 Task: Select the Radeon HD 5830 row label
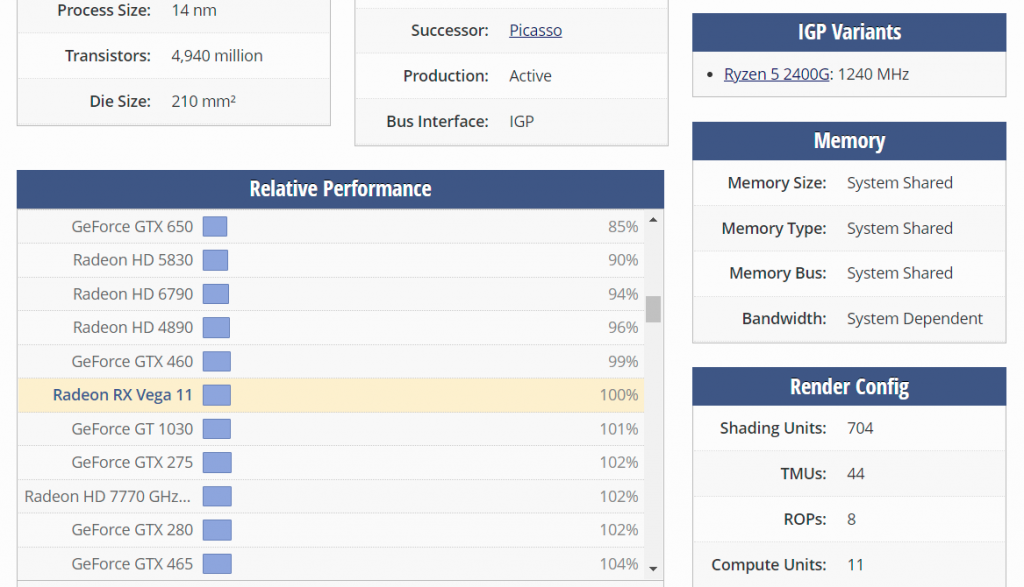coord(133,260)
